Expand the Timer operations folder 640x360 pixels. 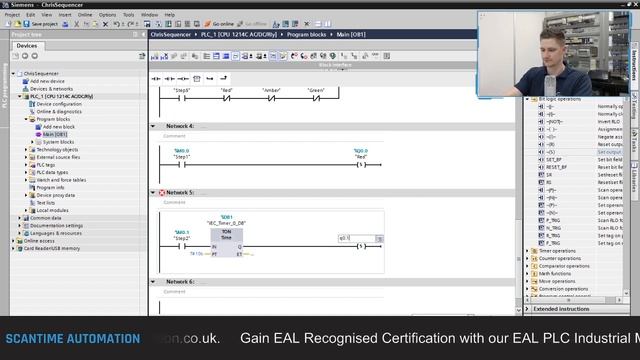tap(527, 251)
